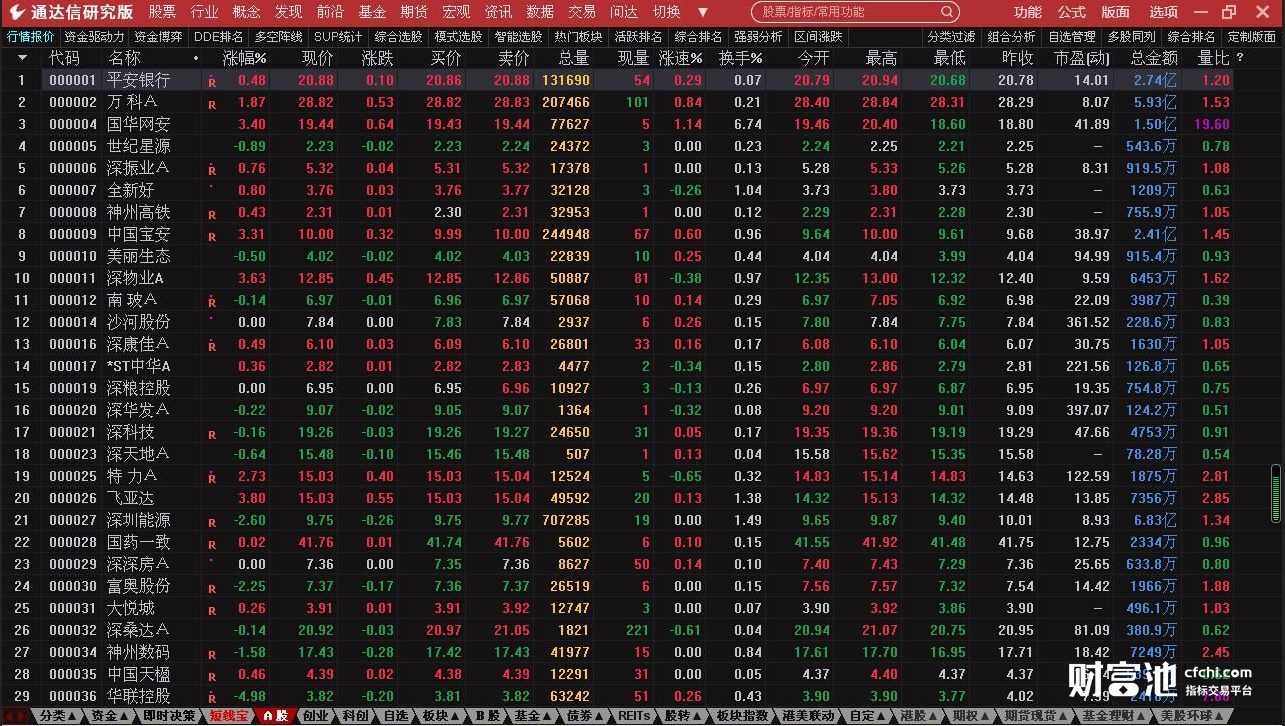Select the *ST中华A stock name
This screenshot has height=726, width=1285.
point(139,366)
